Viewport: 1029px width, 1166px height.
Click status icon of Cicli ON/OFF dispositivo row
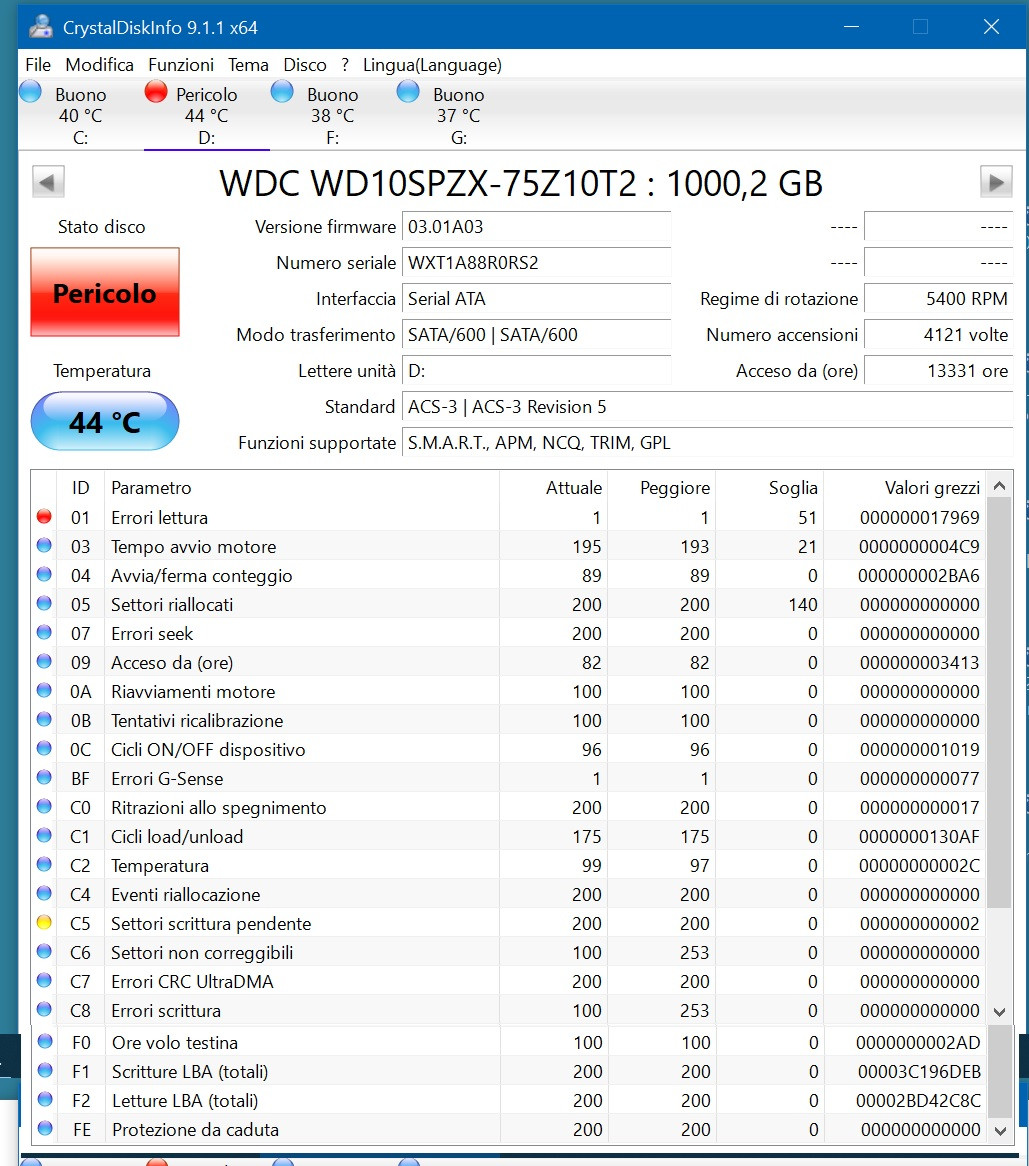45,748
